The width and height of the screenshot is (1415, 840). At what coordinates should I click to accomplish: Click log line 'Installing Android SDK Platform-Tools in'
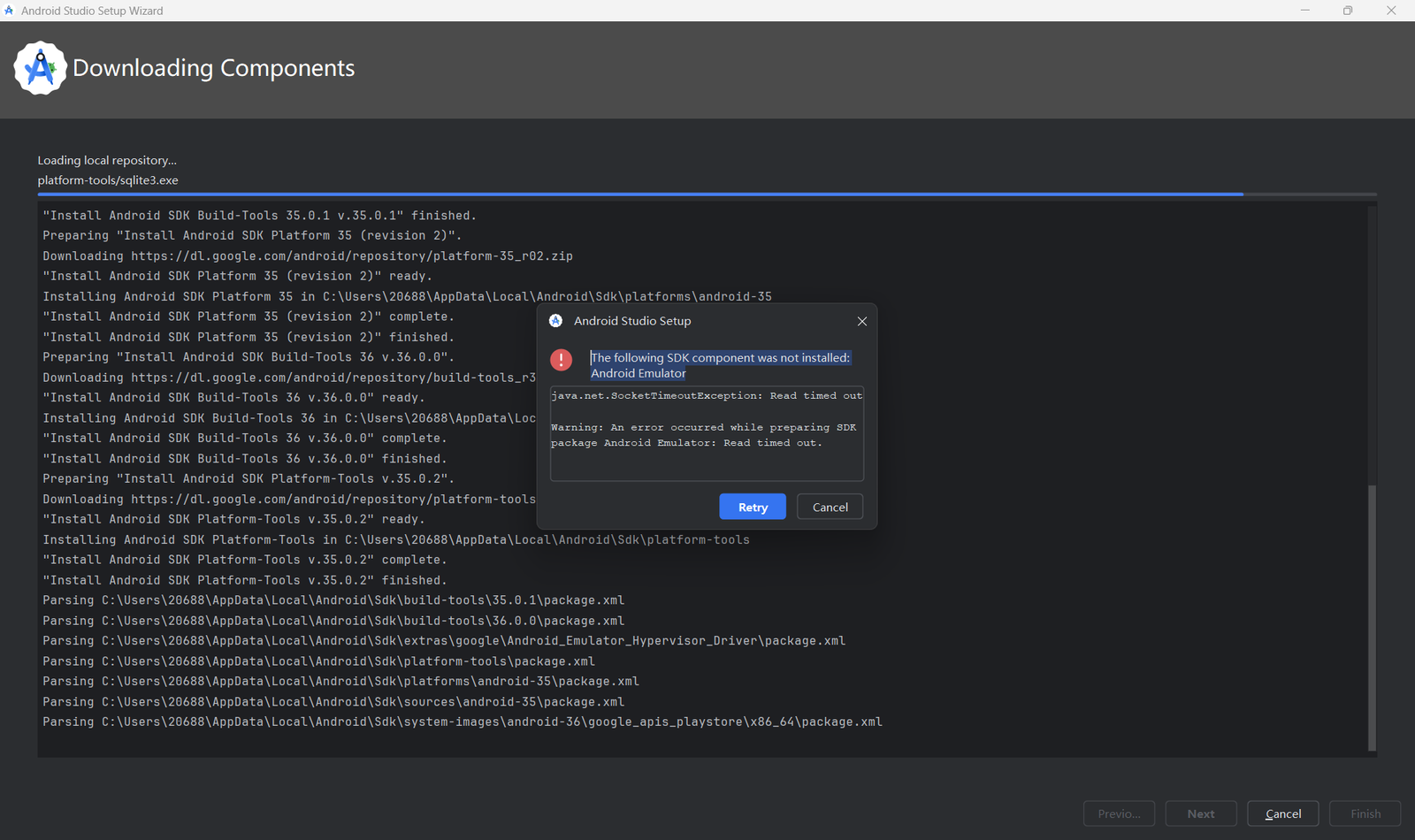[x=396, y=540]
